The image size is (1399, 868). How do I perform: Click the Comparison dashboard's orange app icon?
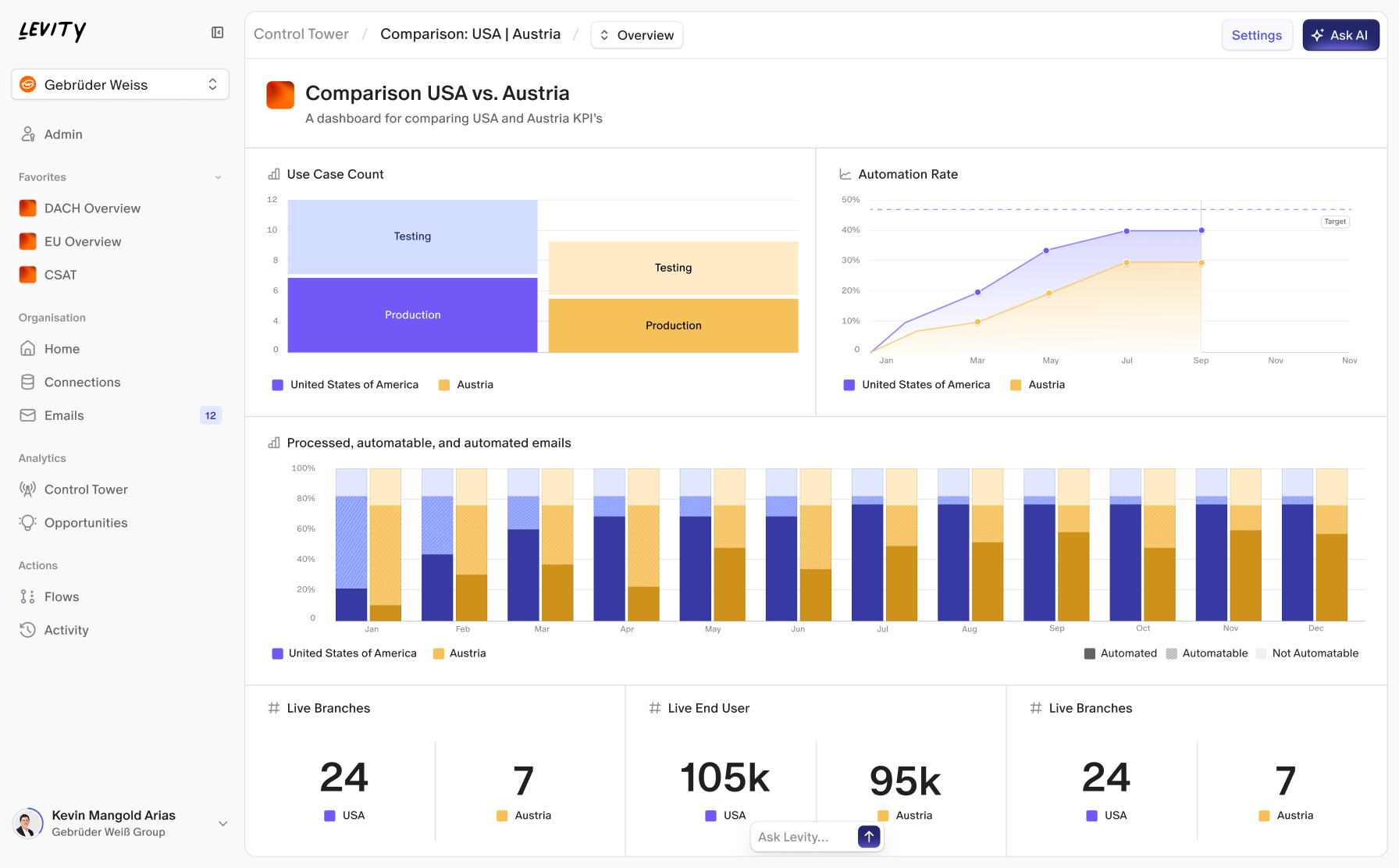coord(280,94)
